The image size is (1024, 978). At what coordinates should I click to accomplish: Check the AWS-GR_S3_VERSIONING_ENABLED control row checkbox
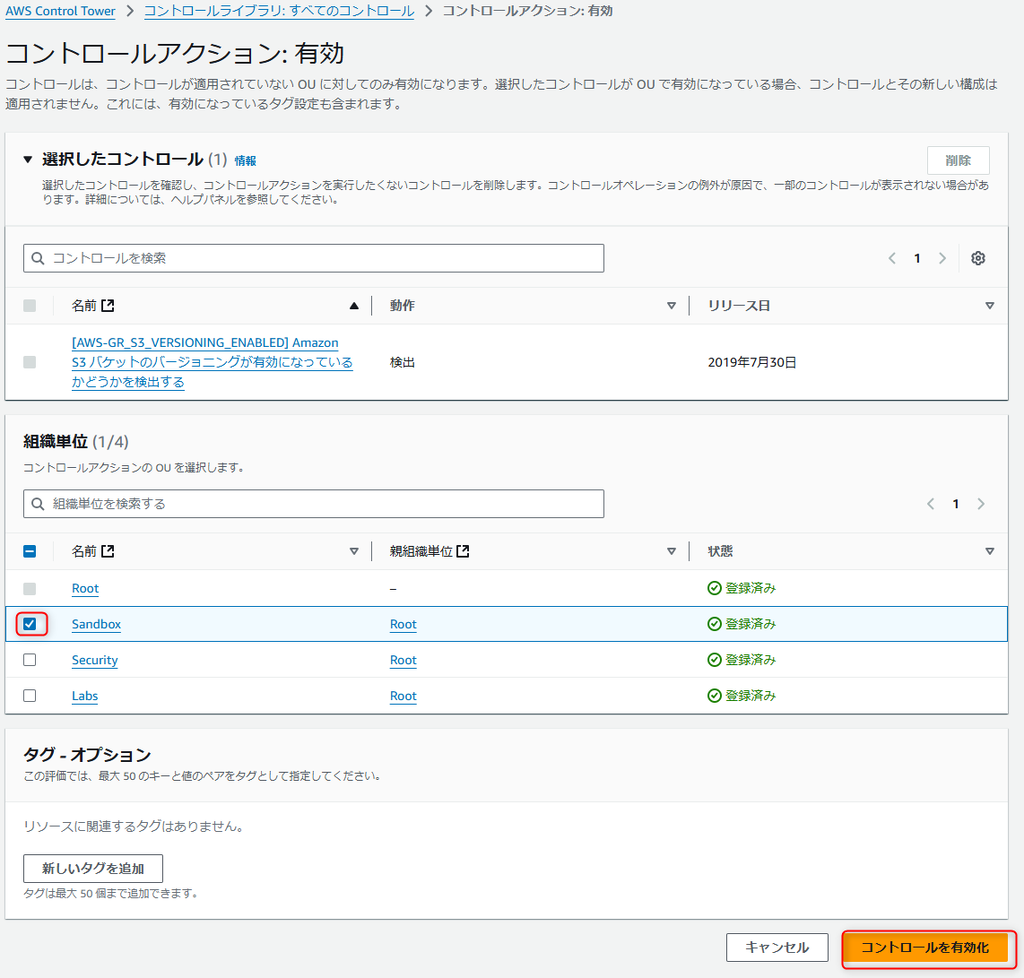coord(29,362)
